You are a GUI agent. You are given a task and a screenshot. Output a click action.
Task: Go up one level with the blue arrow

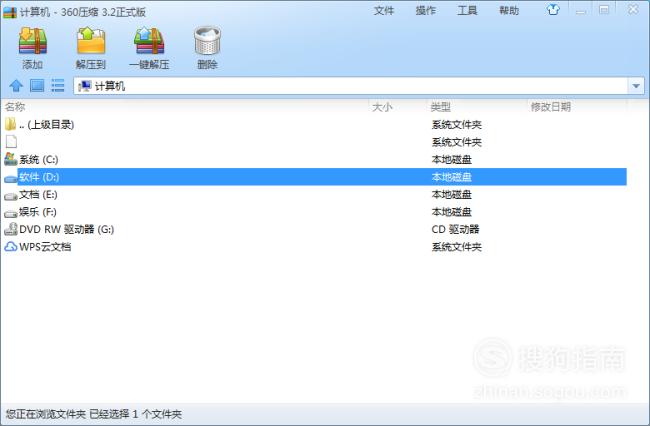coord(16,86)
